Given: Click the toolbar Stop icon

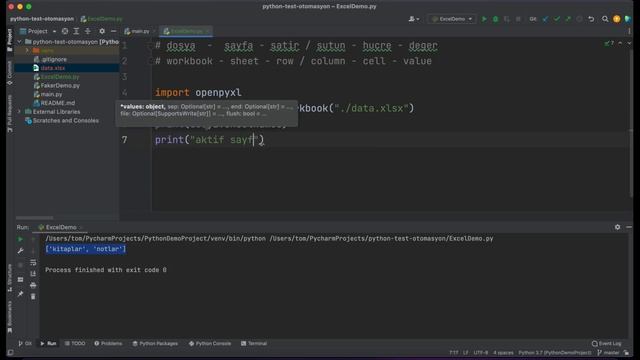Looking at the screenshot, I should coord(518,19).
